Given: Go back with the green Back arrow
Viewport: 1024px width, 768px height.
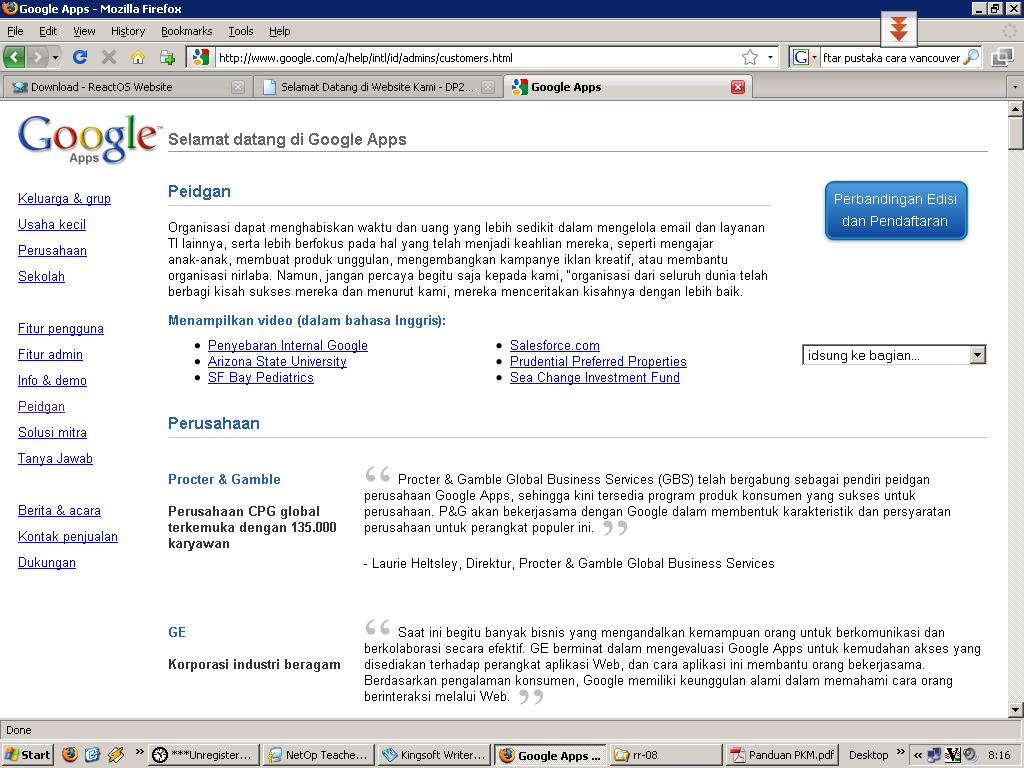Looking at the screenshot, I should click(14, 57).
